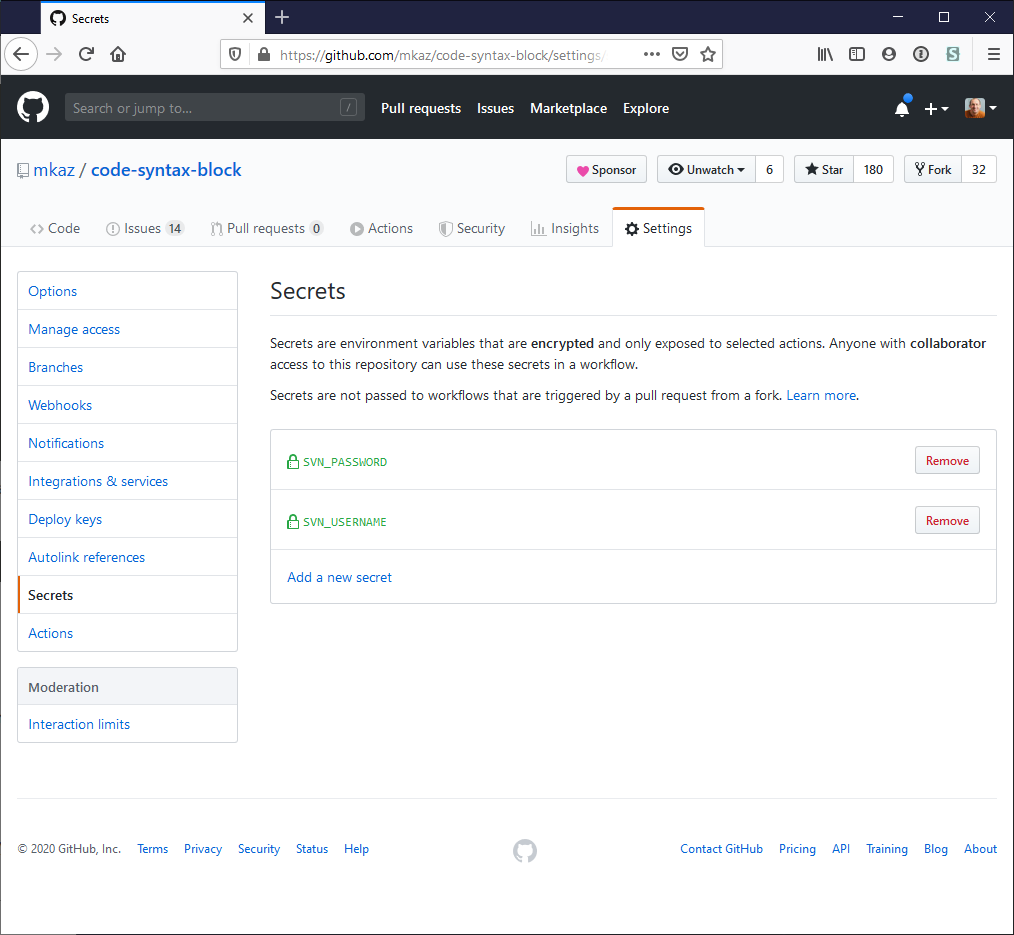This screenshot has width=1014, height=935.
Task: Click the tracking protection shield icon
Action: (235, 54)
